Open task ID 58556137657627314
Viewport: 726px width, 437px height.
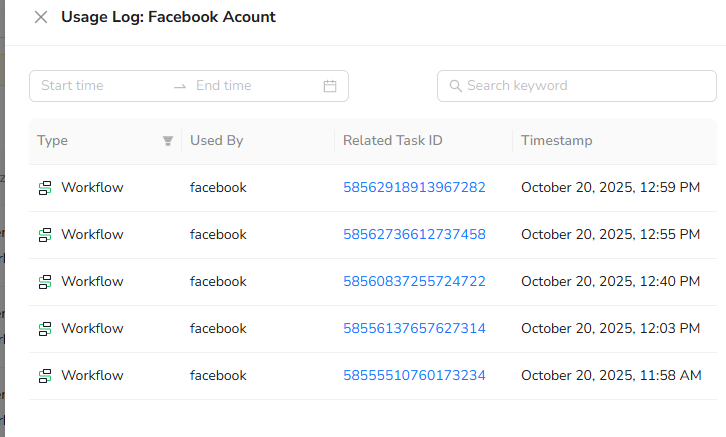pyautogui.click(x=414, y=328)
